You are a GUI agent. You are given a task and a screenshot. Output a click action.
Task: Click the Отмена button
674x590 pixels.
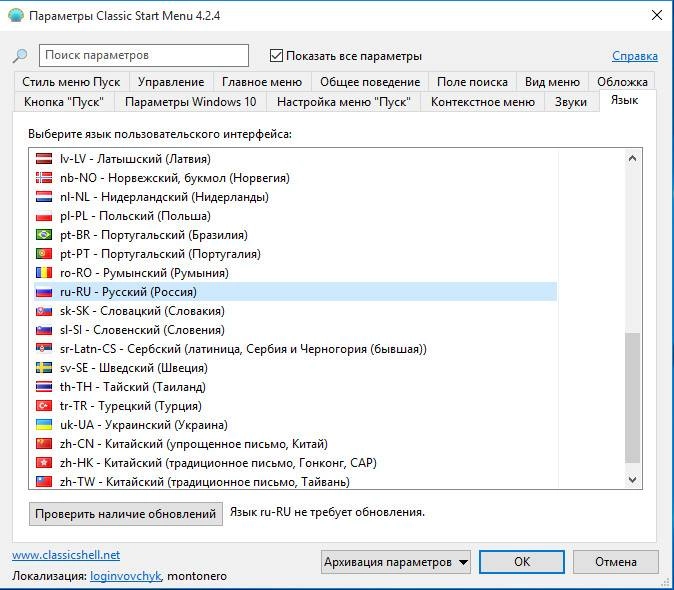click(x=616, y=562)
